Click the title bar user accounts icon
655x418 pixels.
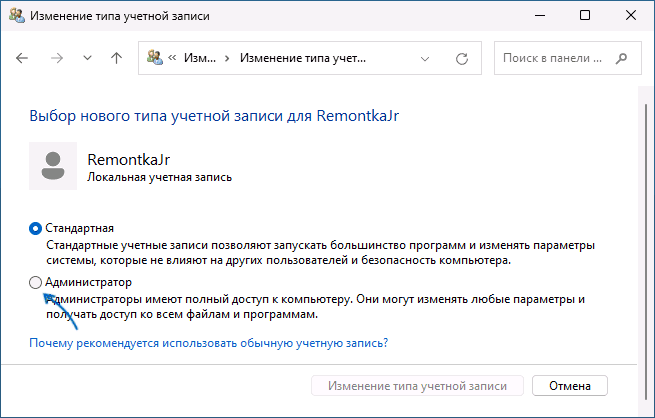pos(17,15)
